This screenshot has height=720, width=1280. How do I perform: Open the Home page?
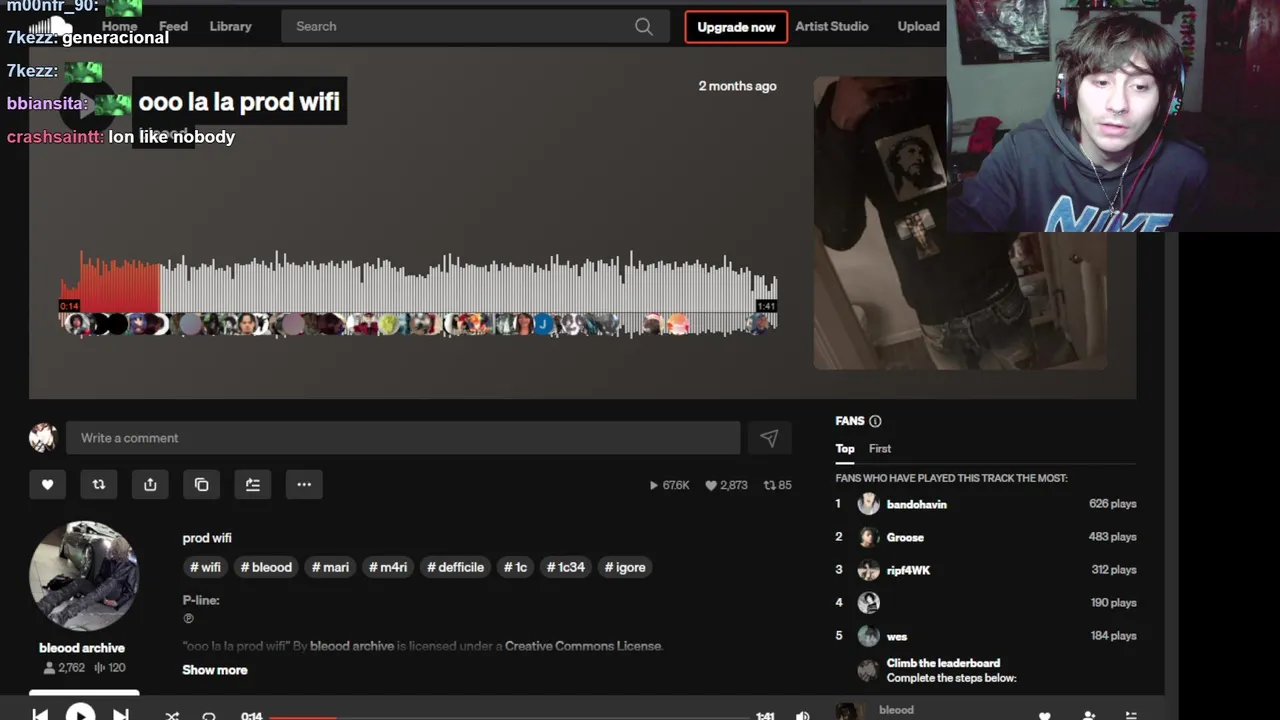119,27
